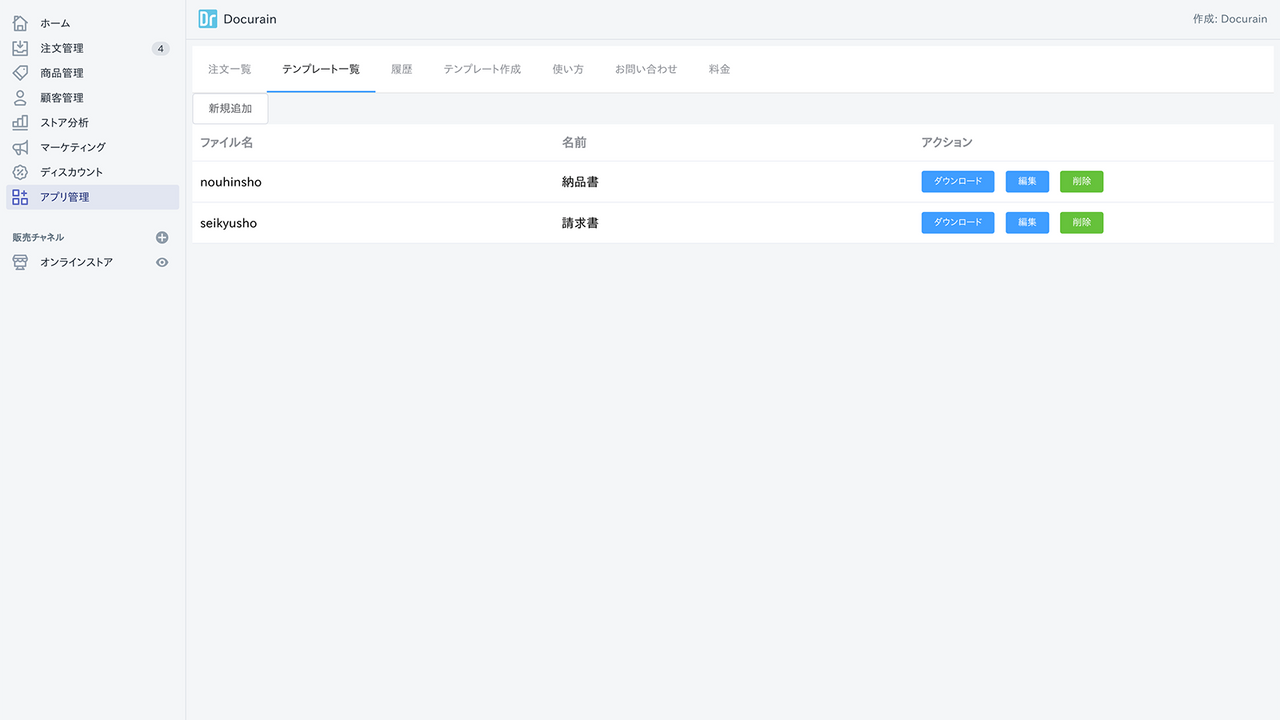This screenshot has height=720, width=1280.
Task: Click the marketing megaphone icon
Action: [x=20, y=147]
